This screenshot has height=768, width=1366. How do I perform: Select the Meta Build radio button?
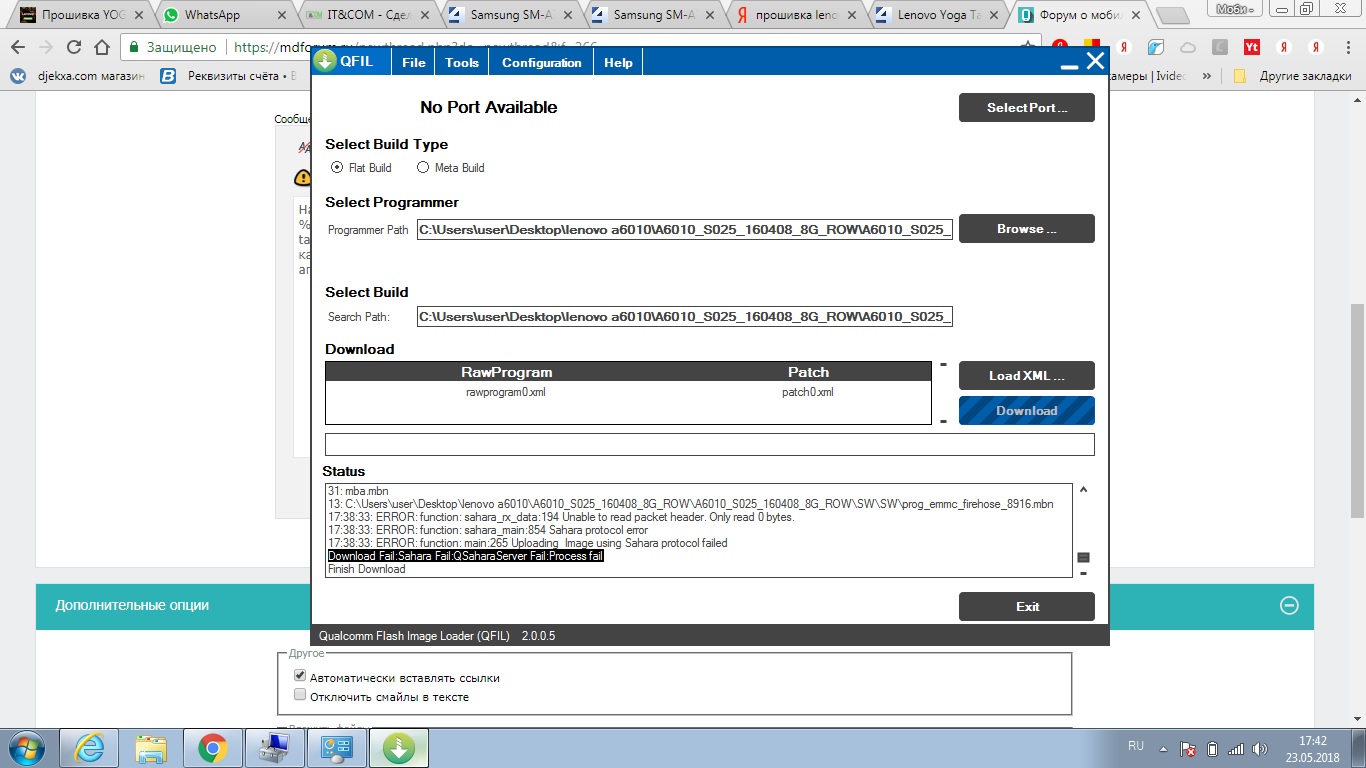click(x=423, y=168)
